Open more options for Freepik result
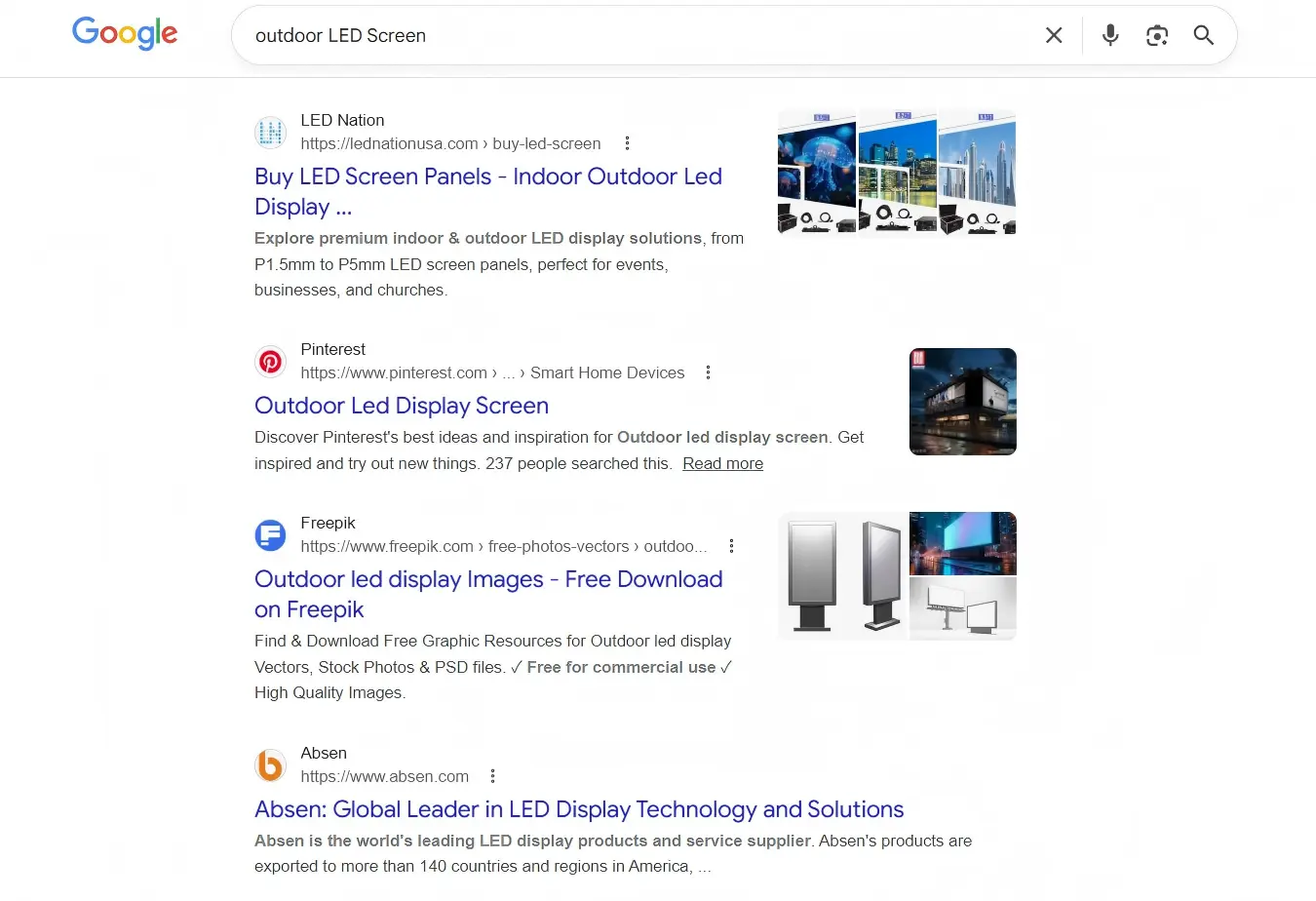 tap(731, 546)
